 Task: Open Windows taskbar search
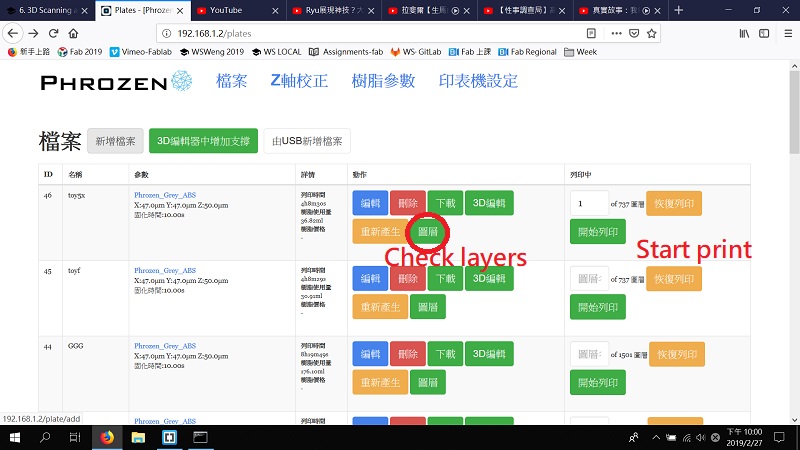(x=45, y=437)
